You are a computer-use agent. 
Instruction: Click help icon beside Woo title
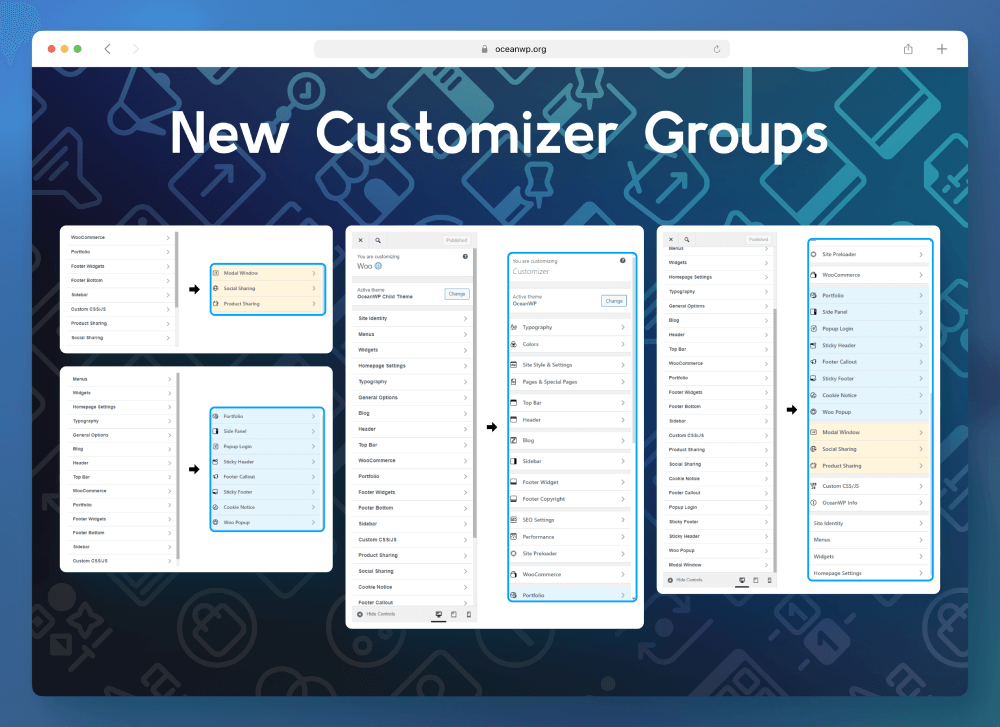click(465, 256)
